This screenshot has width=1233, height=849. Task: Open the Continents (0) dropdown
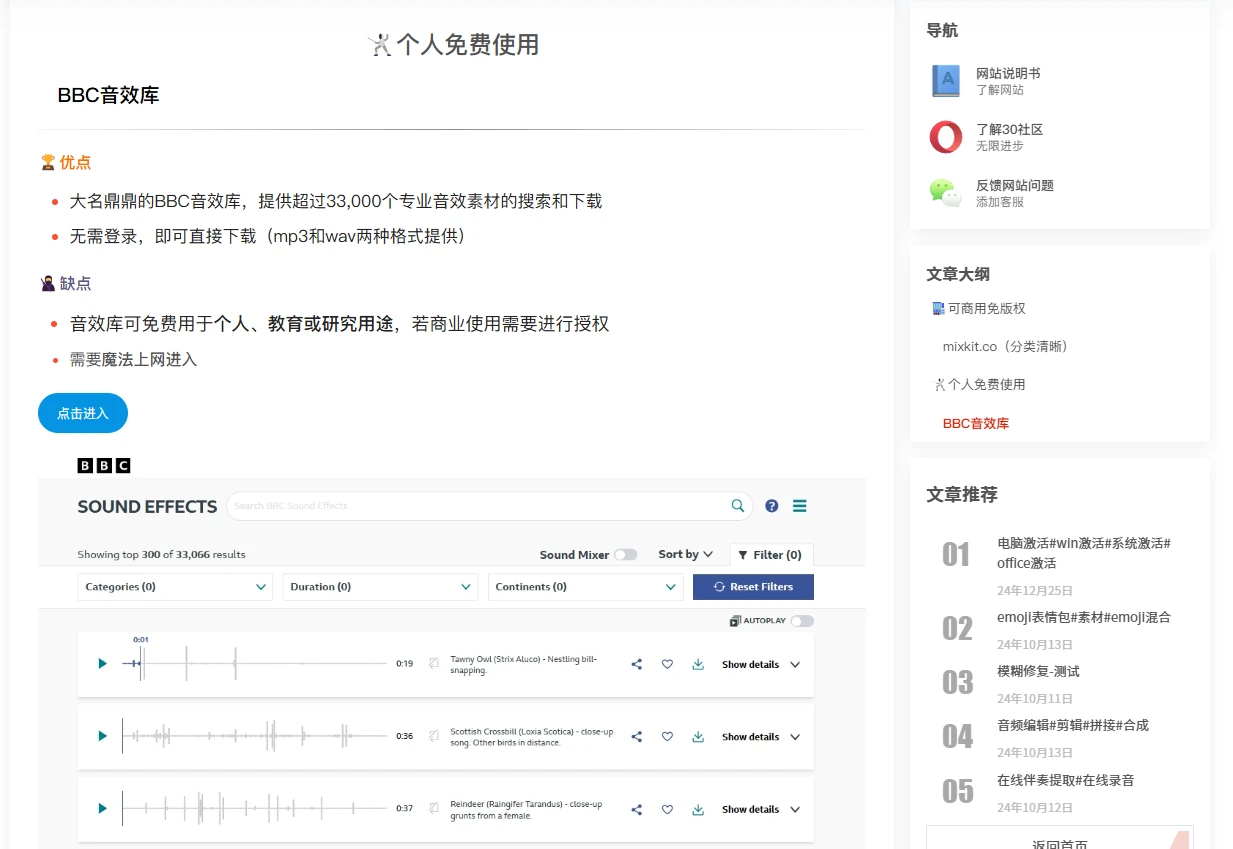pos(586,587)
